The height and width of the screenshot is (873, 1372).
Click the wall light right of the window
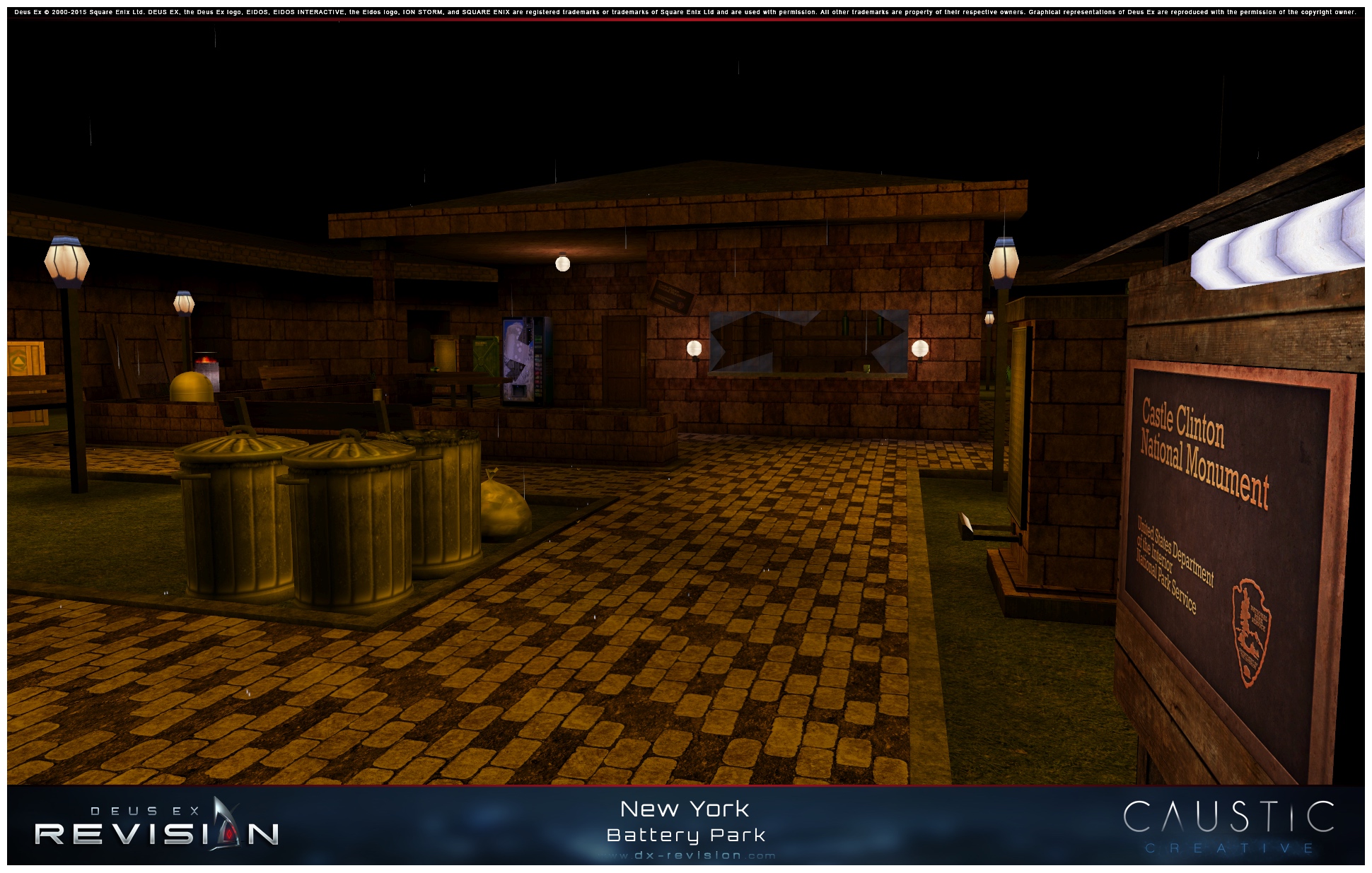click(919, 348)
